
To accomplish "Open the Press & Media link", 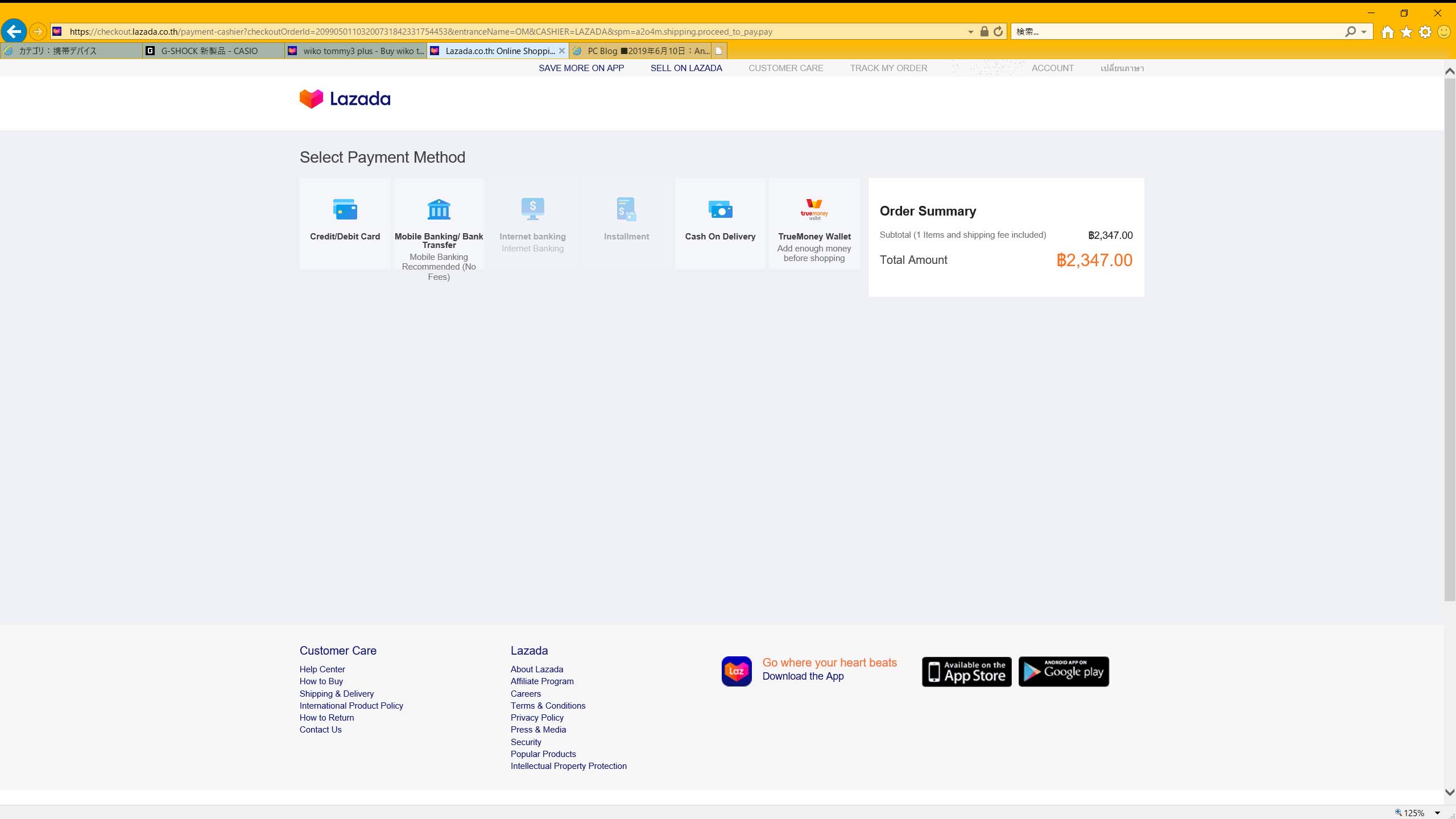I will [x=538, y=730].
